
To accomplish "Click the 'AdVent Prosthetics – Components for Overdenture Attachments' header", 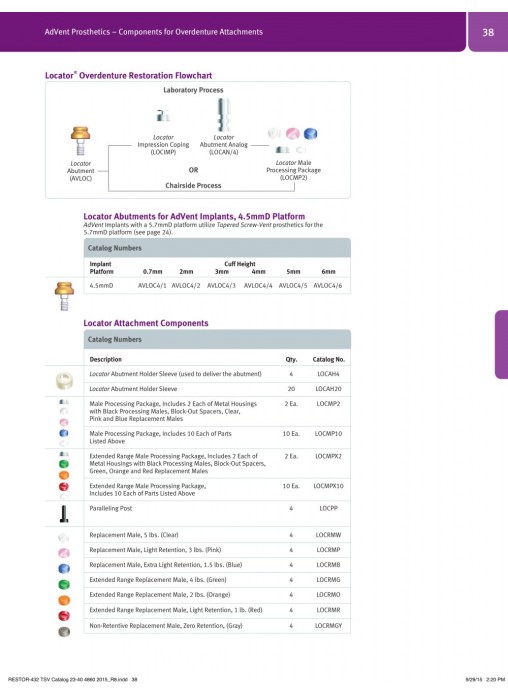I will pyautogui.click(x=154, y=32).
